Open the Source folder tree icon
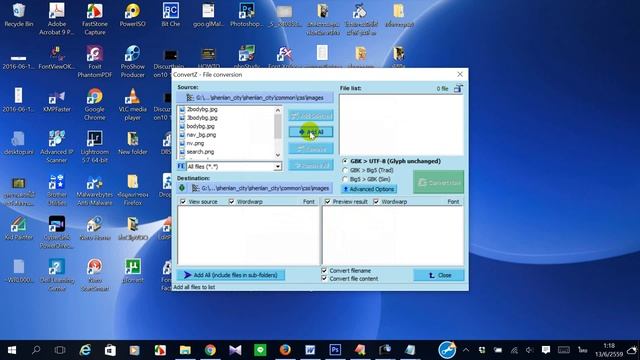This screenshot has height=360, width=640. tap(190, 98)
